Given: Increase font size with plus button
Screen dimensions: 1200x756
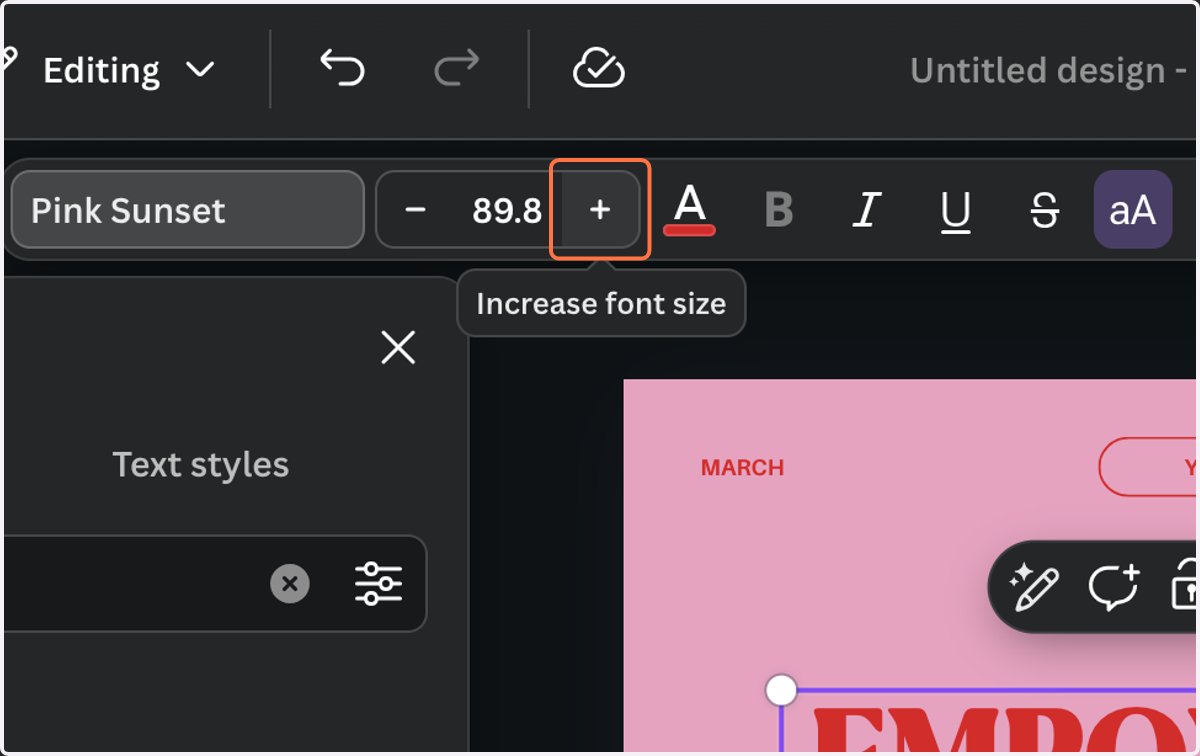Looking at the screenshot, I should (x=599, y=210).
